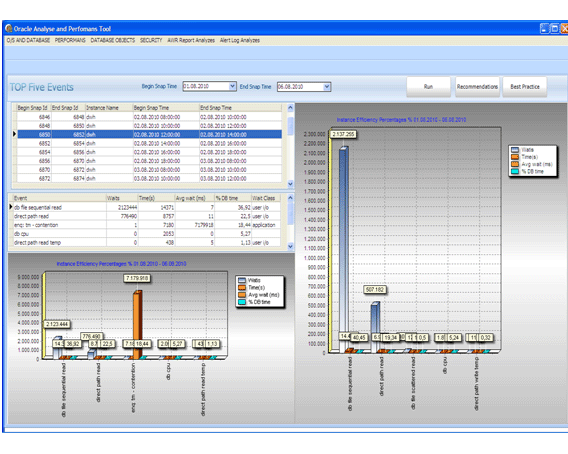
Task: Select the db cpu event row
Action: click(146, 234)
